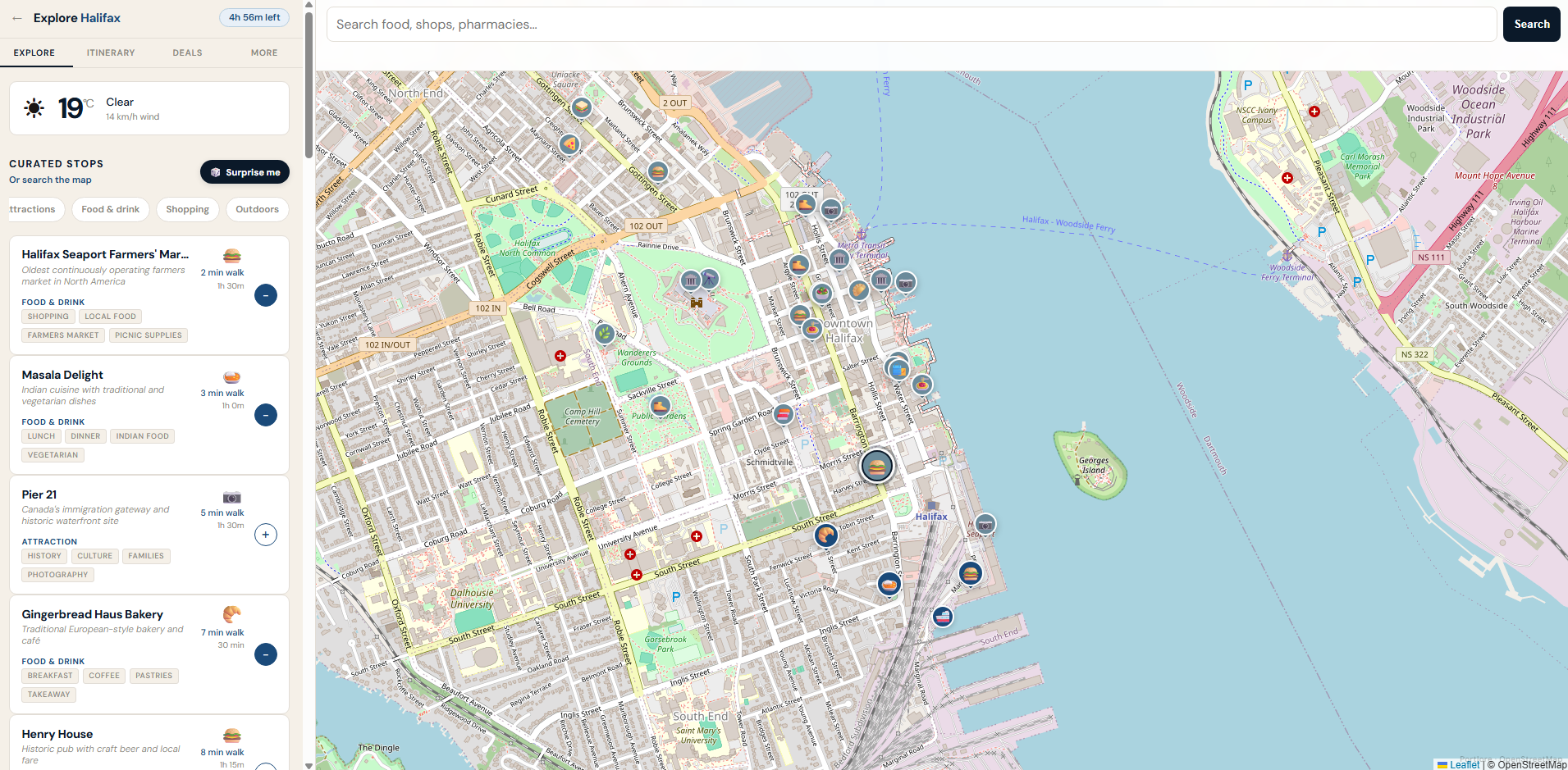Open the burger marker on Gottingen Street
1568x770 pixels.
(658, 171)
